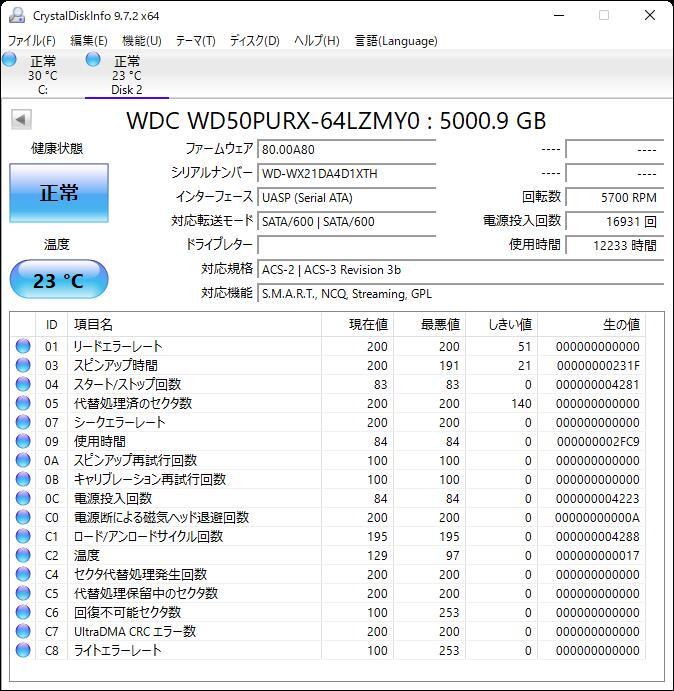Click status orb for 0C 電源投入回数

(x=23, y=498)
